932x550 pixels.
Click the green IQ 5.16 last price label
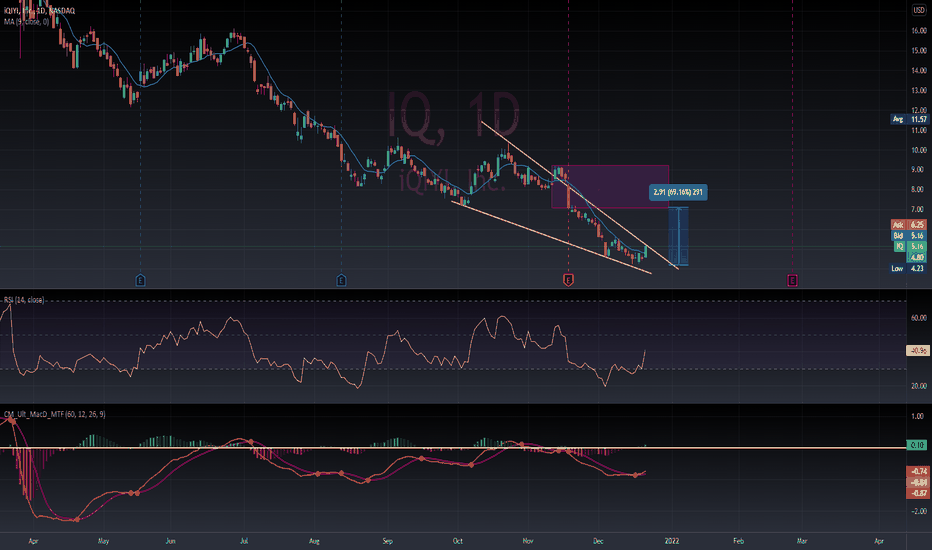pyautogui.click(x=909, y=246)
